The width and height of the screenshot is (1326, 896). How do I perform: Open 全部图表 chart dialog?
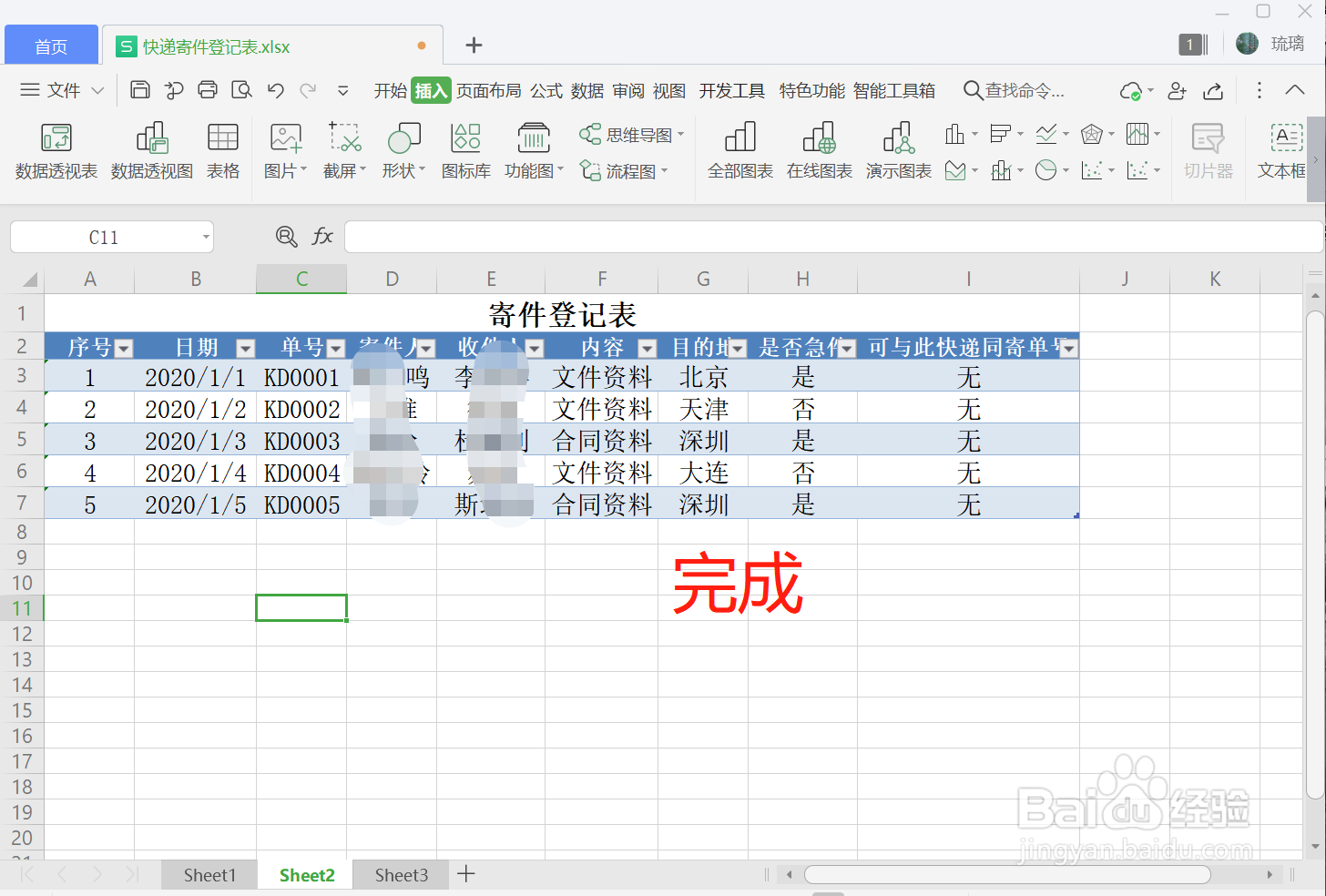coord(739,151)
